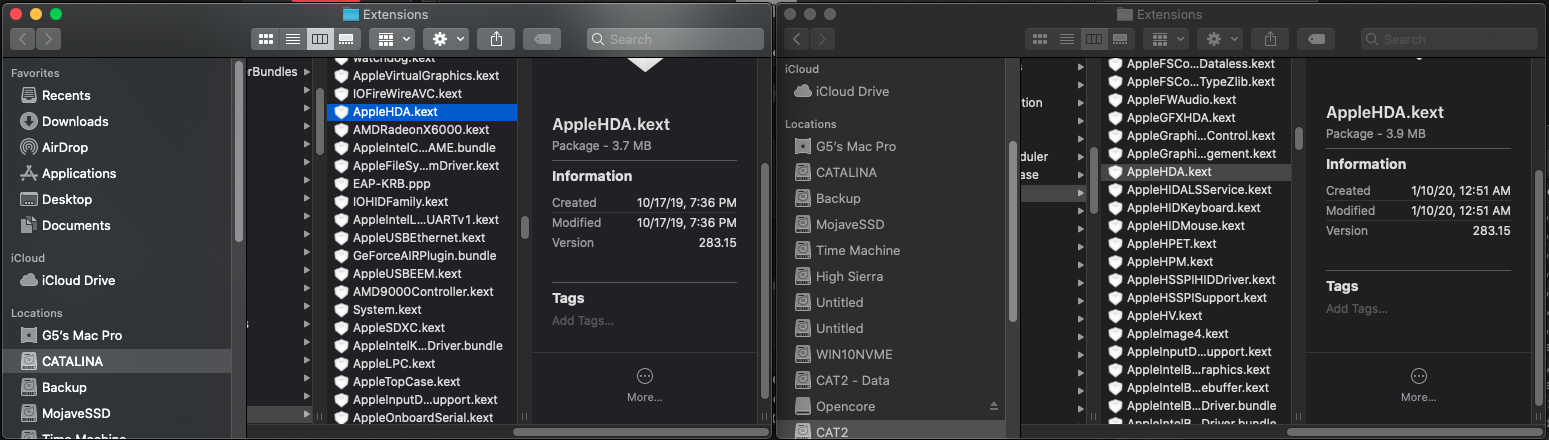Select MojaveSSD in left sidebar

tap(76, 413)
